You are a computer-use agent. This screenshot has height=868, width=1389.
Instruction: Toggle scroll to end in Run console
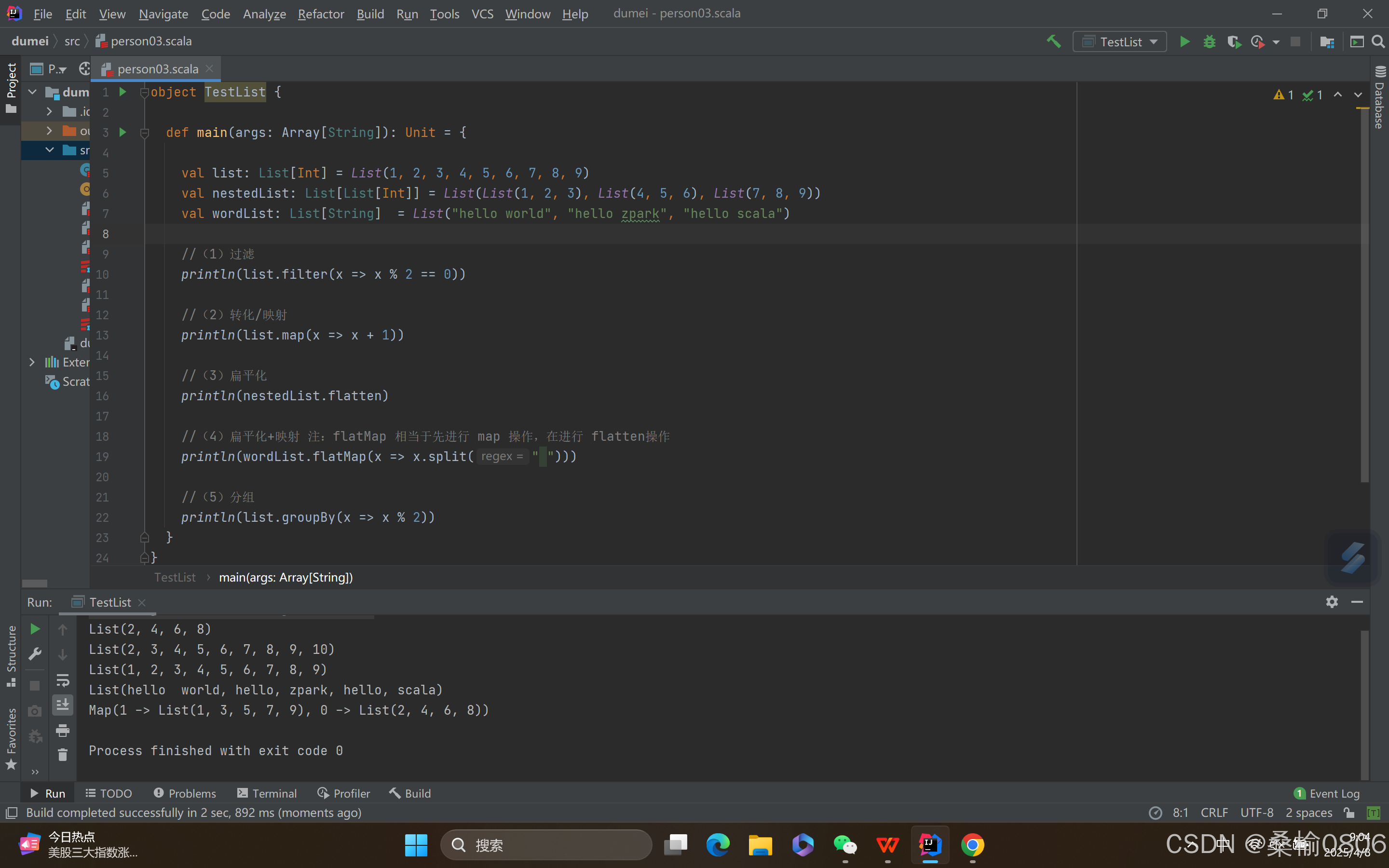[x=63, y=705]
